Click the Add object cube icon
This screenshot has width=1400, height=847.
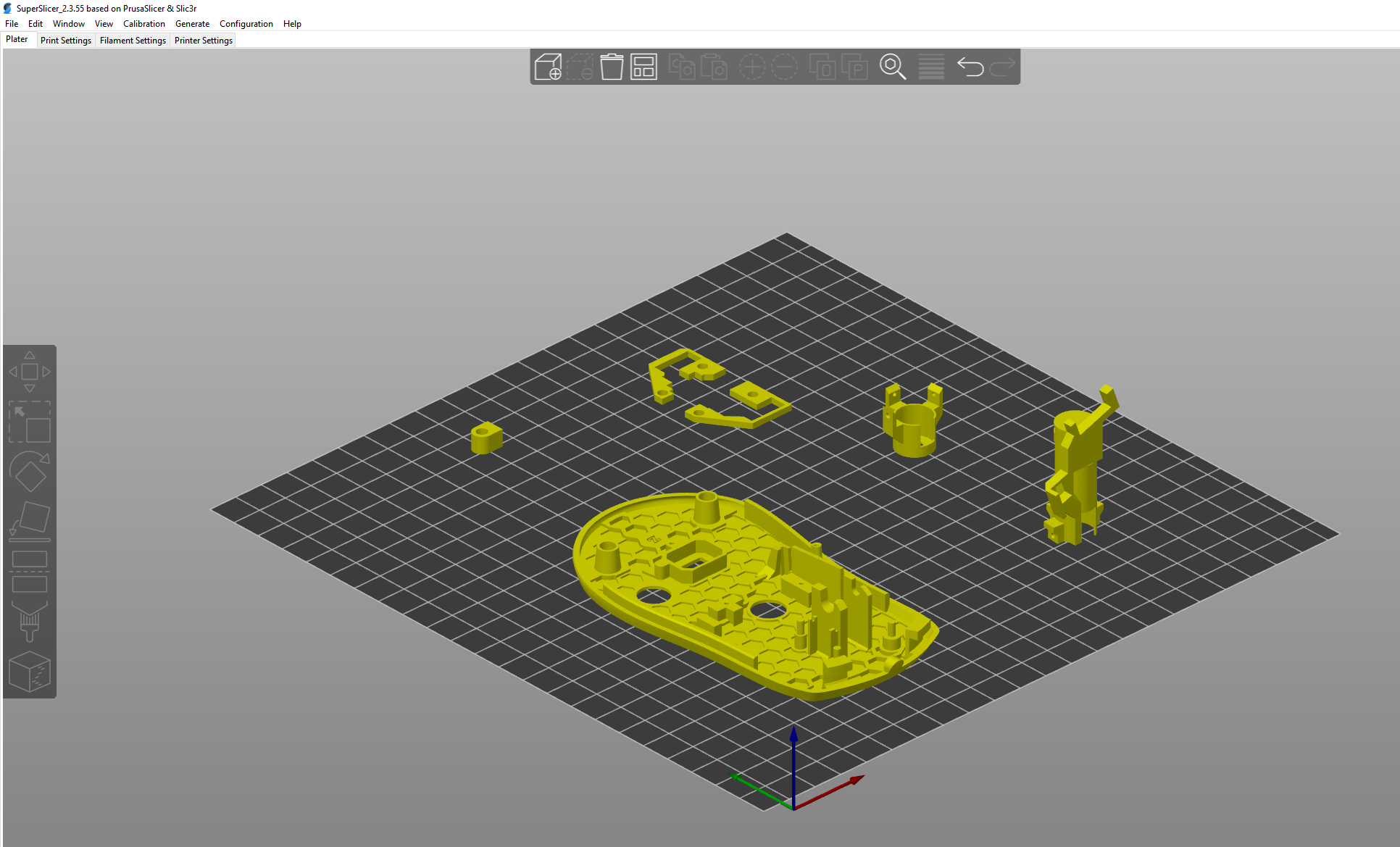click(x=548, y=67)
